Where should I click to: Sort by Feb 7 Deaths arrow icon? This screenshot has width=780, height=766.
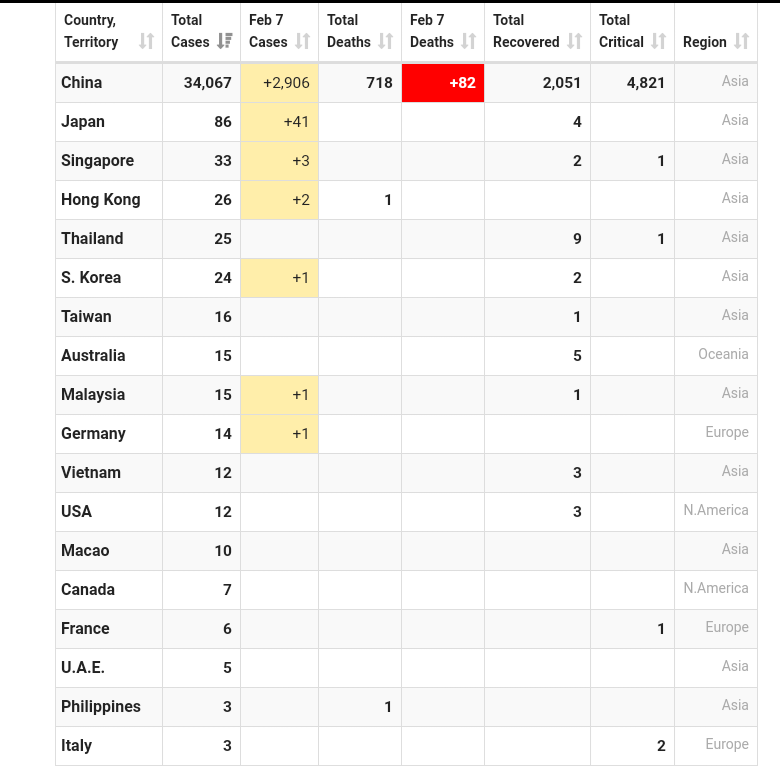468,41
